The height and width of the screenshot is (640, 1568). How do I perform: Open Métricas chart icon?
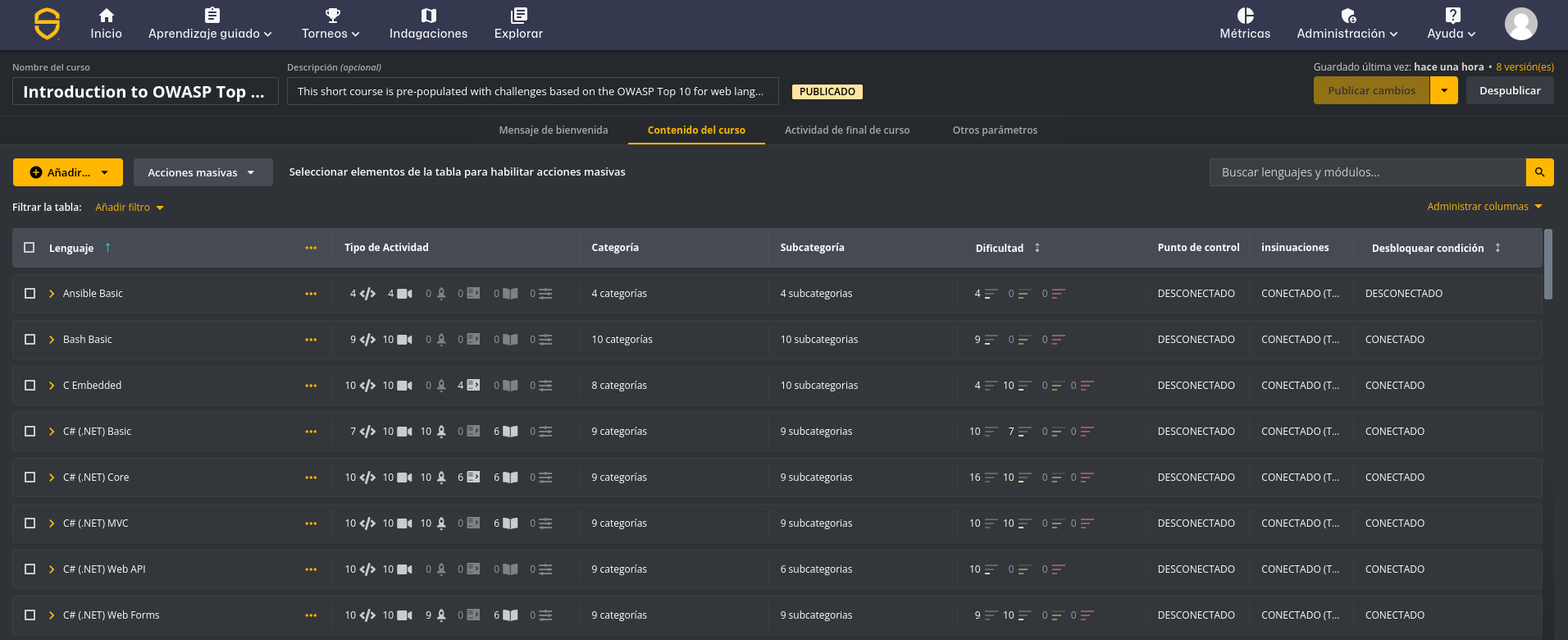pyautogui.click(x=1245, y=15)
